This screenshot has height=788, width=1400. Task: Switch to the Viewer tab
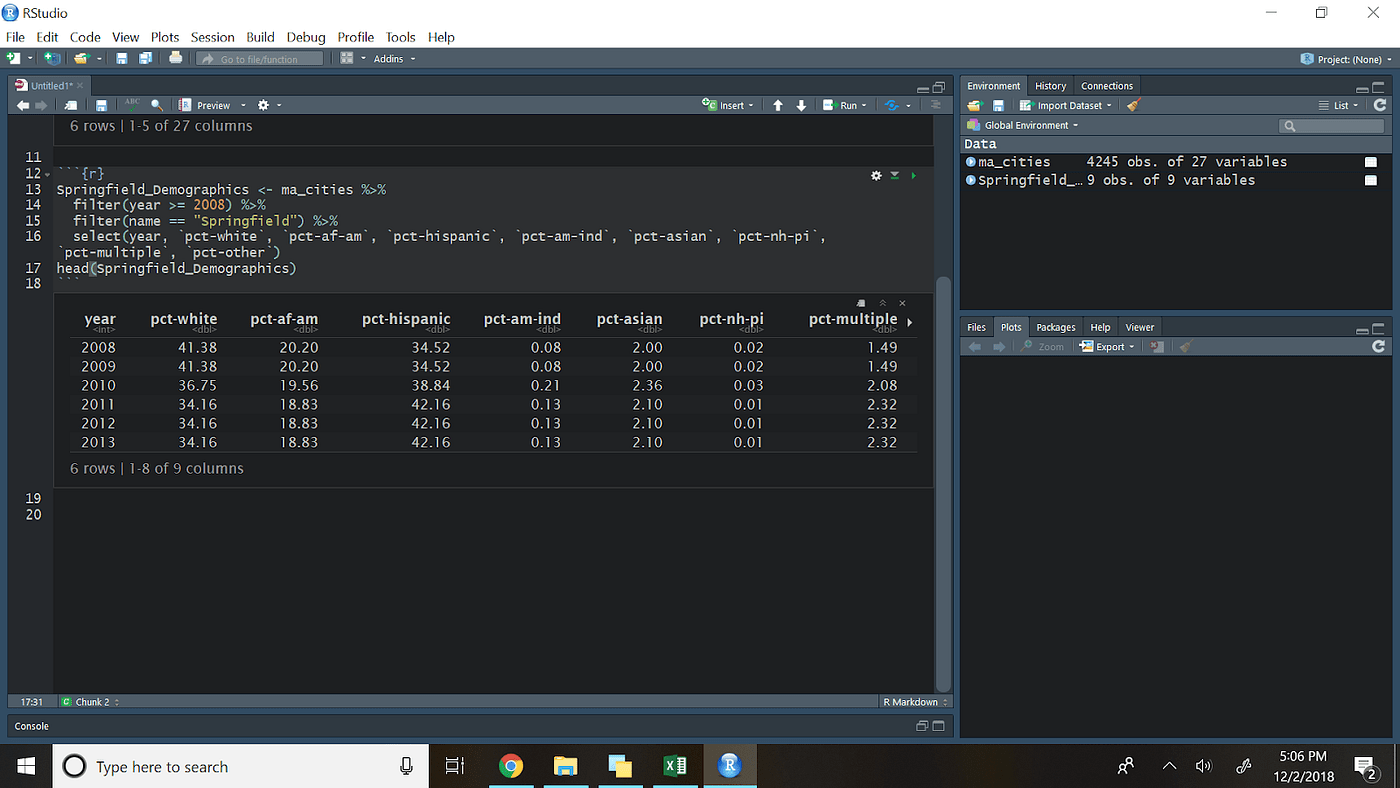coord(1140,327)
